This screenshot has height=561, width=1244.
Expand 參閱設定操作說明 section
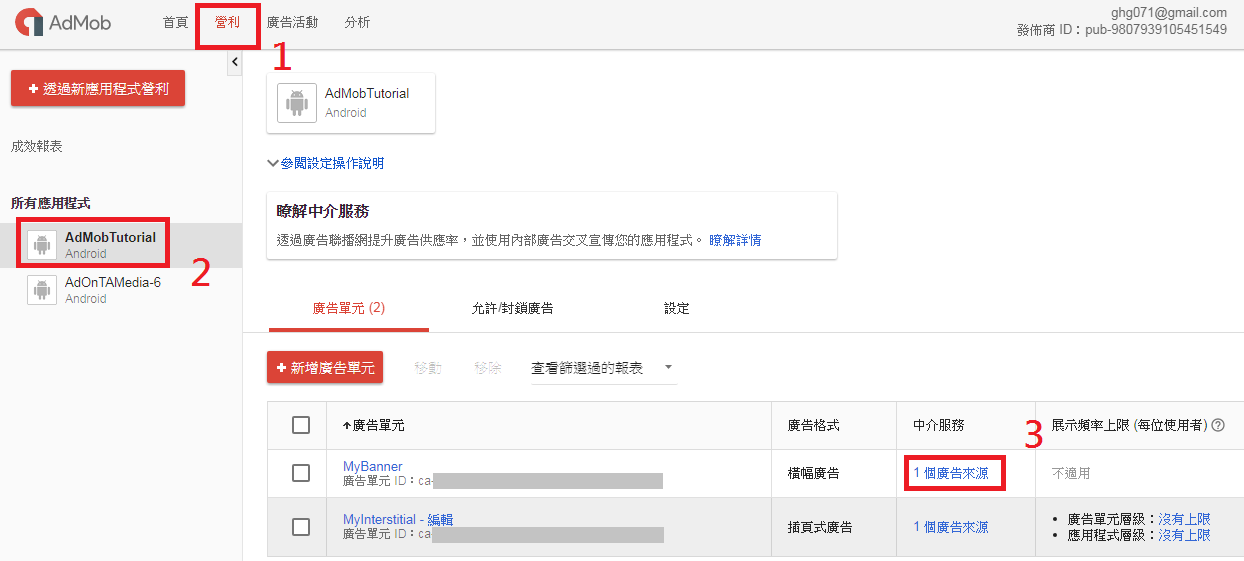coord(326,163)
